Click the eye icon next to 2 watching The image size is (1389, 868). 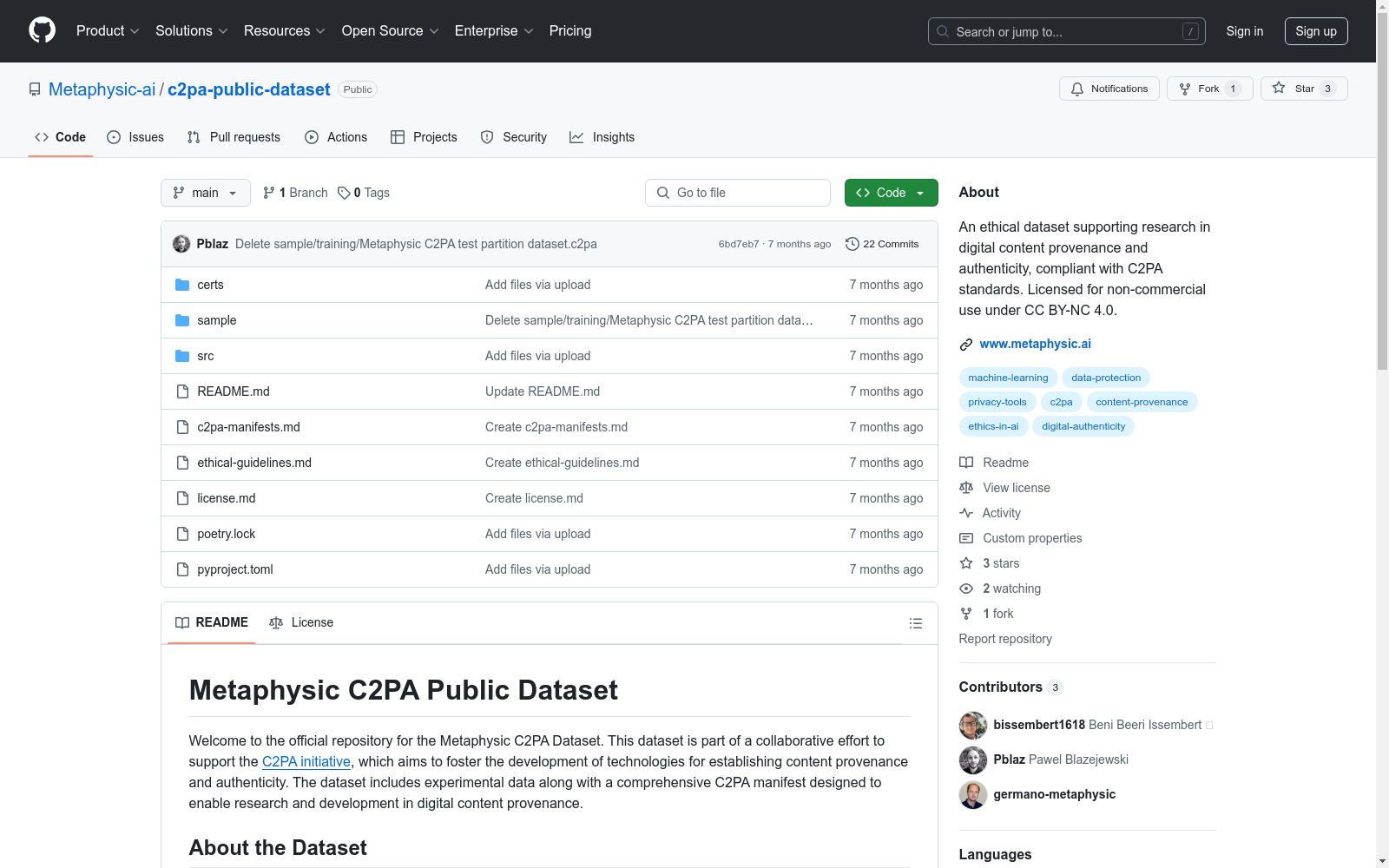coord(966,589)
